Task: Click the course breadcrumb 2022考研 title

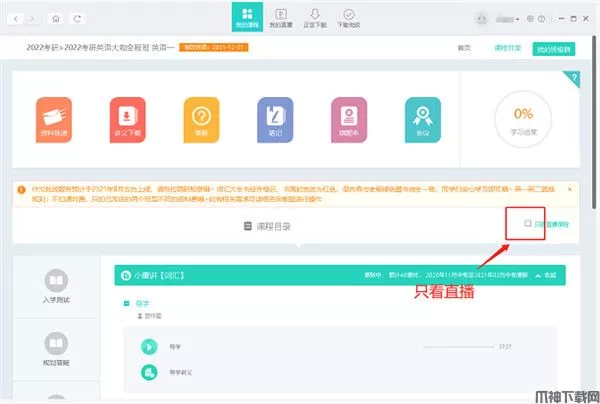Action: click(100, 47)
